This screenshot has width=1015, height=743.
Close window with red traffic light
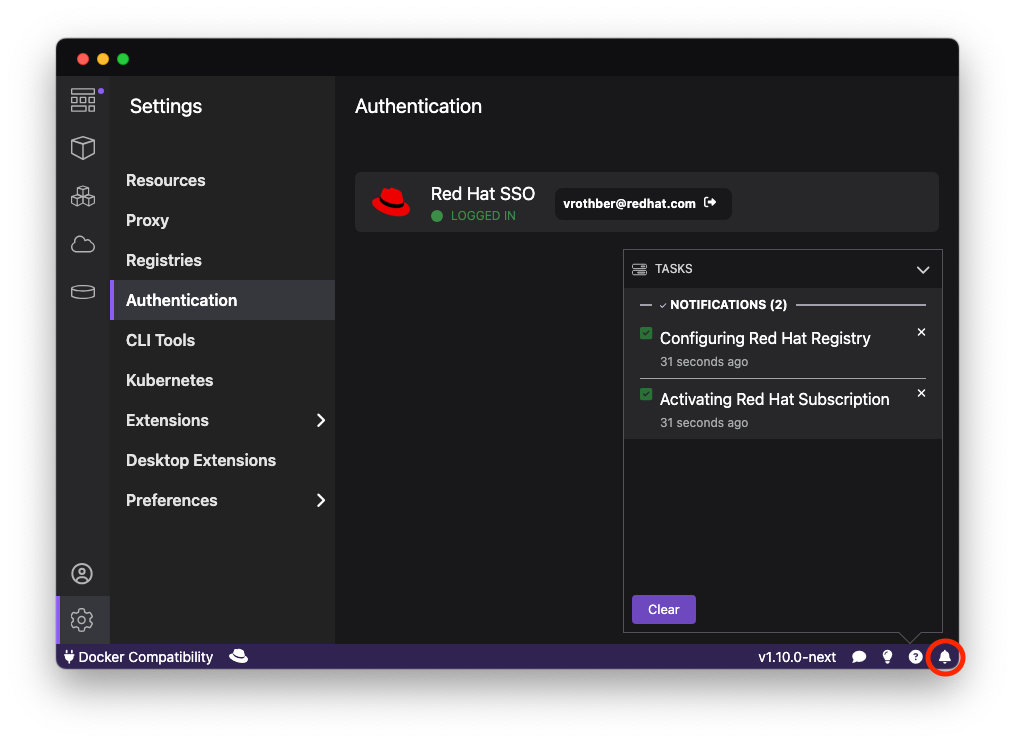click(83, 59)
